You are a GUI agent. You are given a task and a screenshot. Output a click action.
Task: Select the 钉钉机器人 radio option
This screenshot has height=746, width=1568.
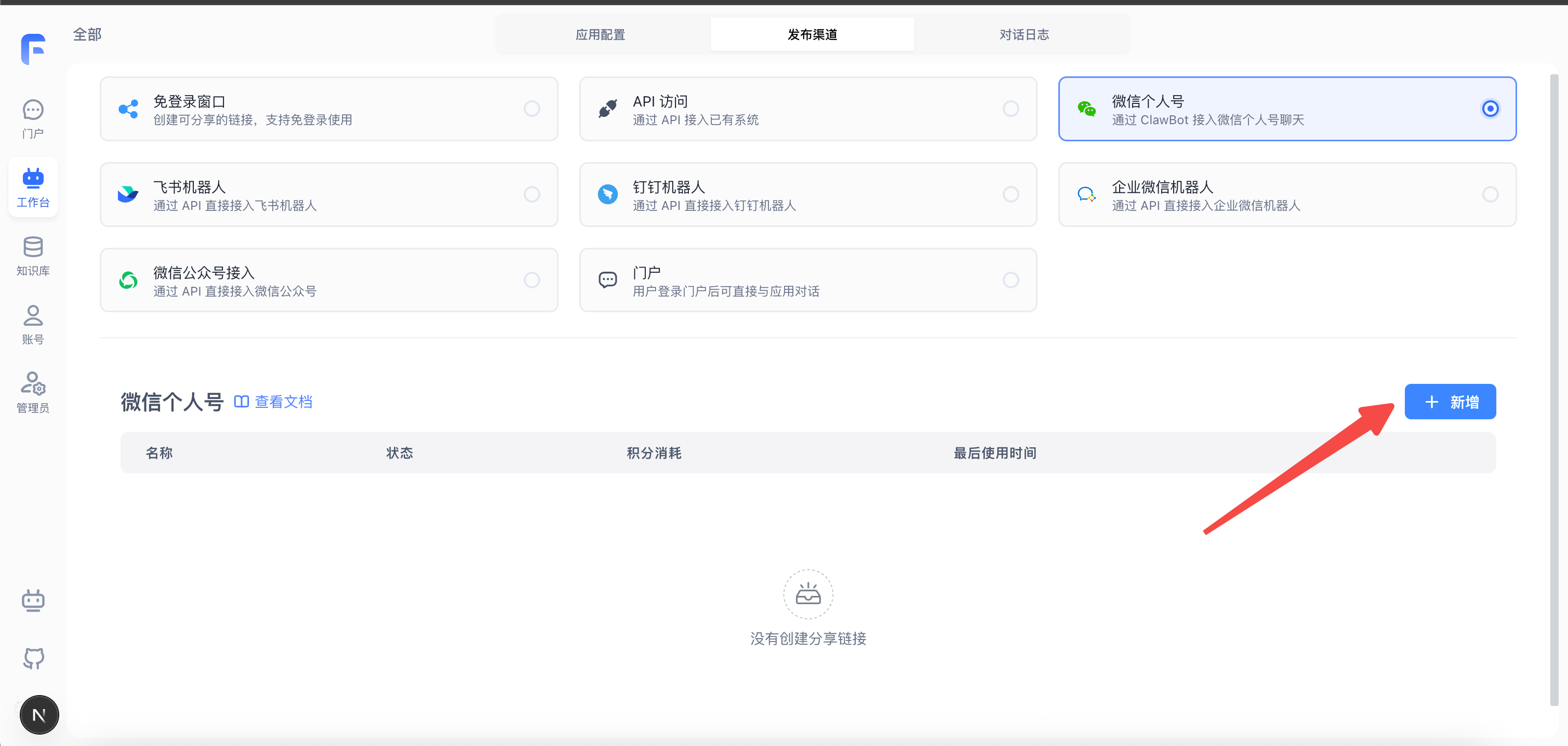pos(1011,194)
